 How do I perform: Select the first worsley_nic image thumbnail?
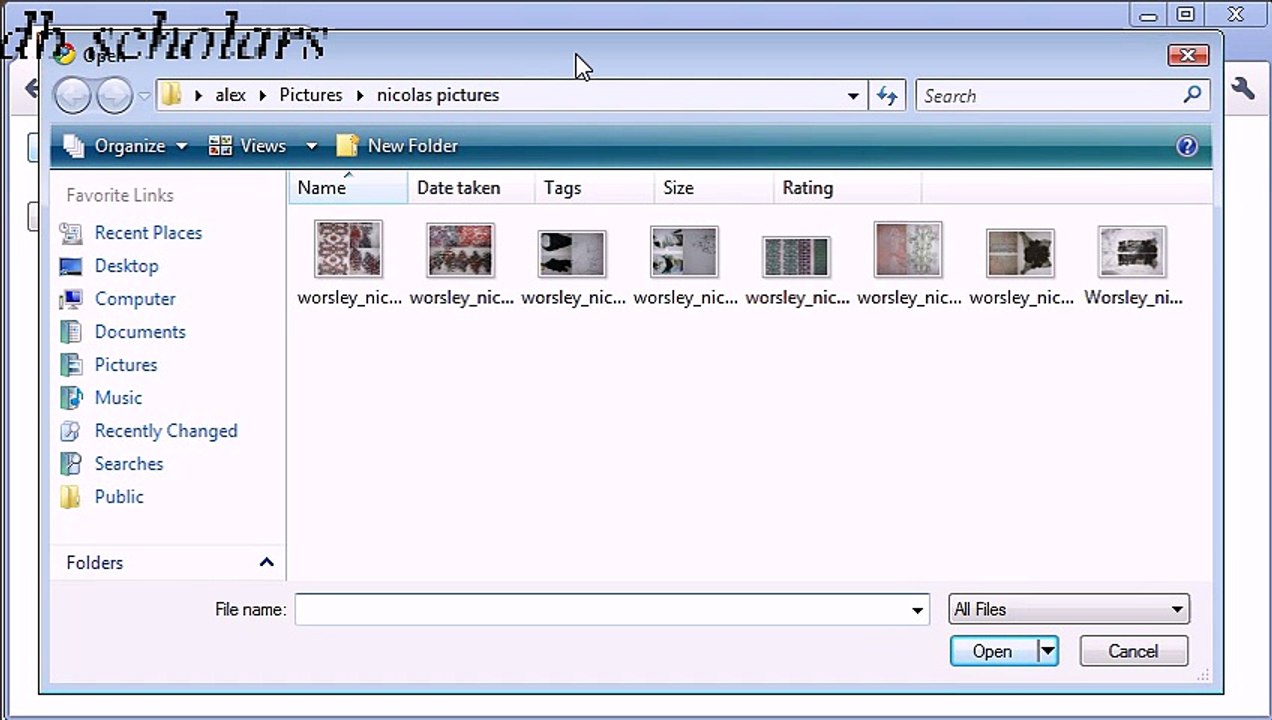tap(349, 249)
